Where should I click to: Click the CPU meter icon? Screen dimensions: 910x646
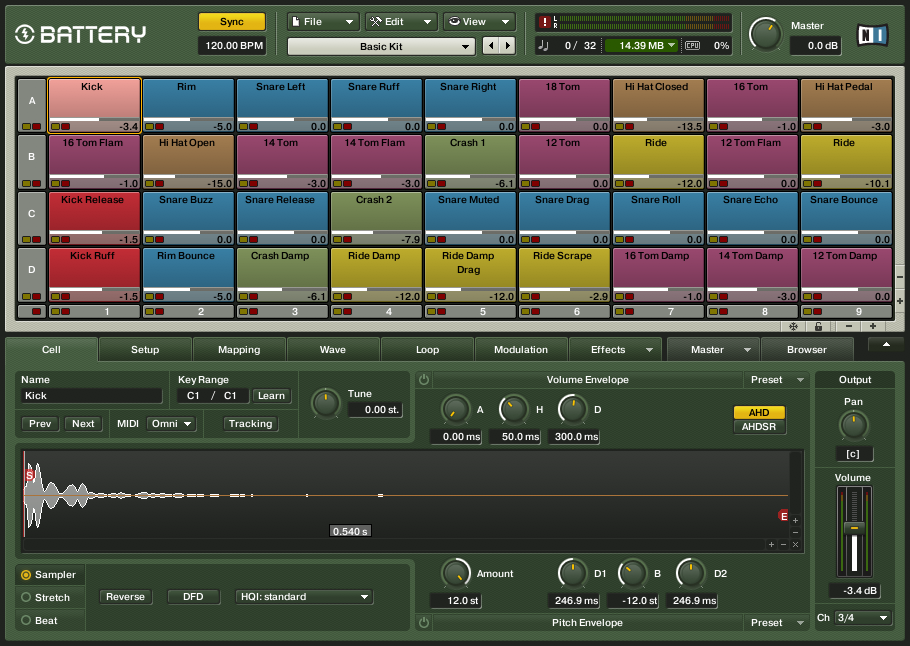692,45
